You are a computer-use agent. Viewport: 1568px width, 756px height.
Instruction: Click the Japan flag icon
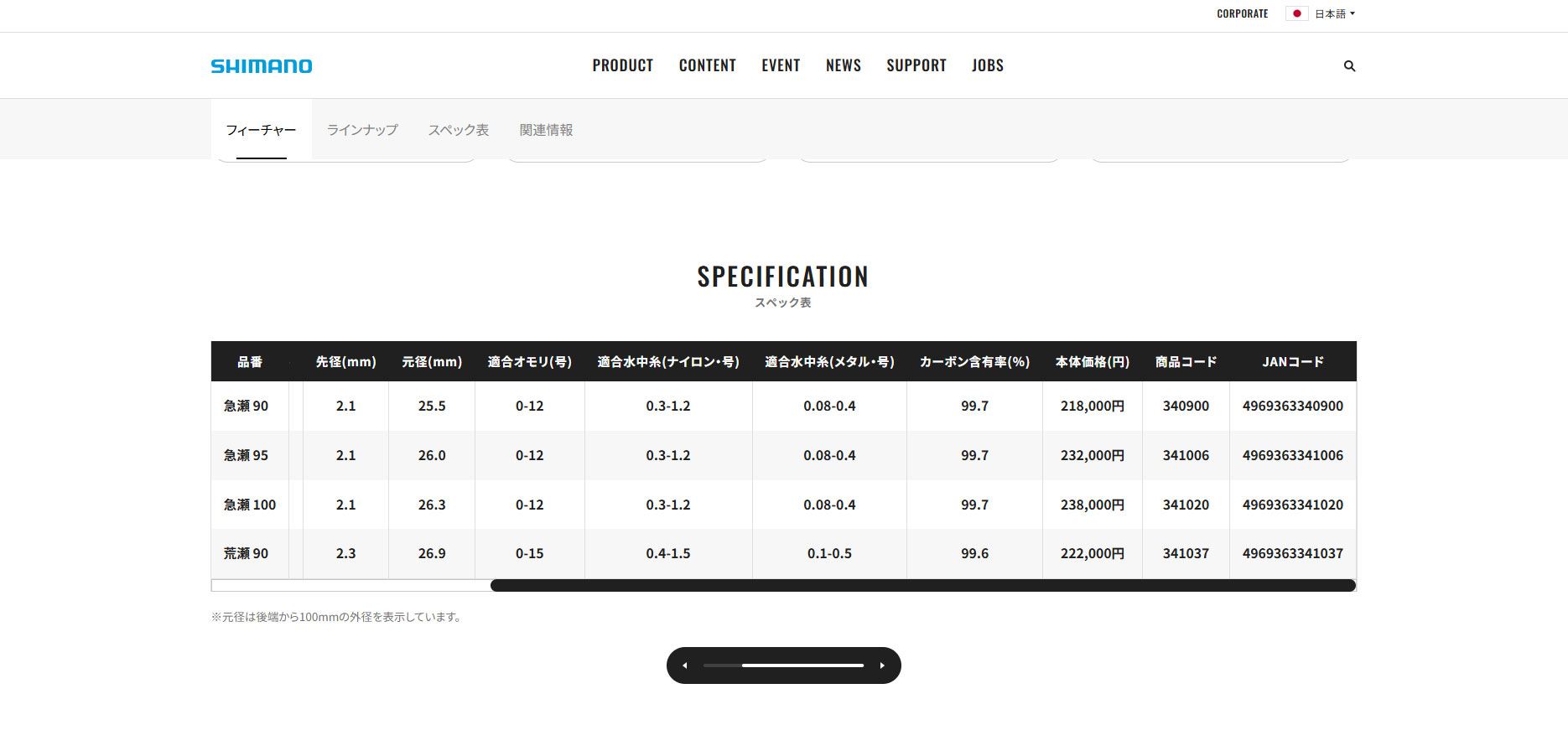1296,13
